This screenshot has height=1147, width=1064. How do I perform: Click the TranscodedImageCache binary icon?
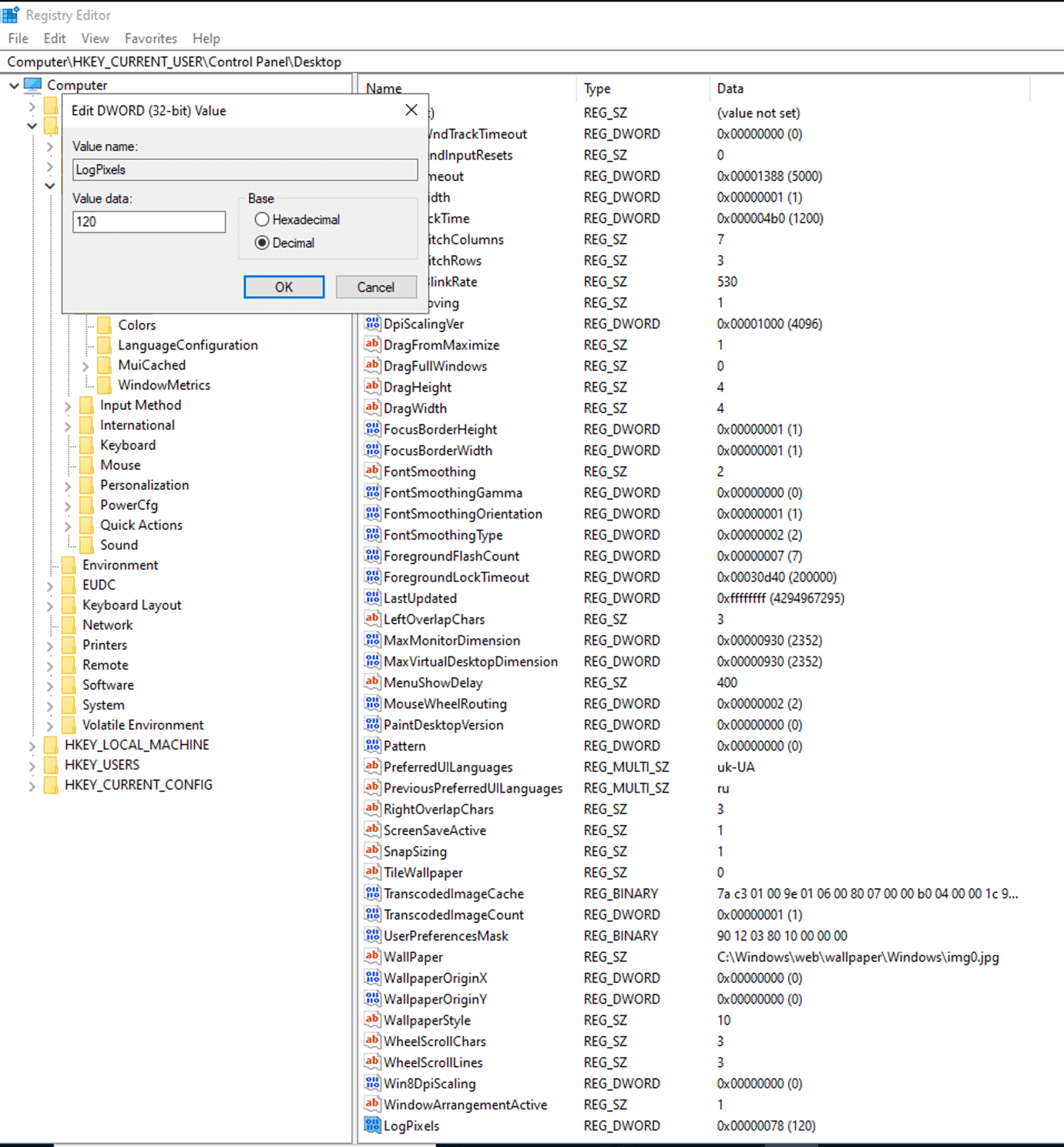[373, 894]
